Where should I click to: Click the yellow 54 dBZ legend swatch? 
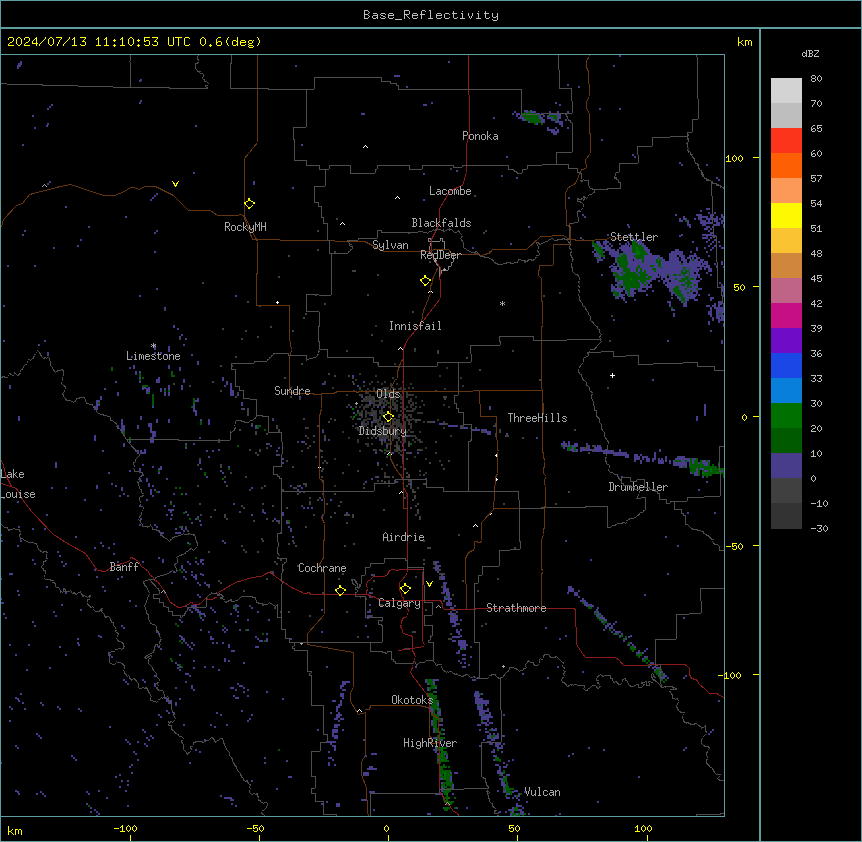786,215
